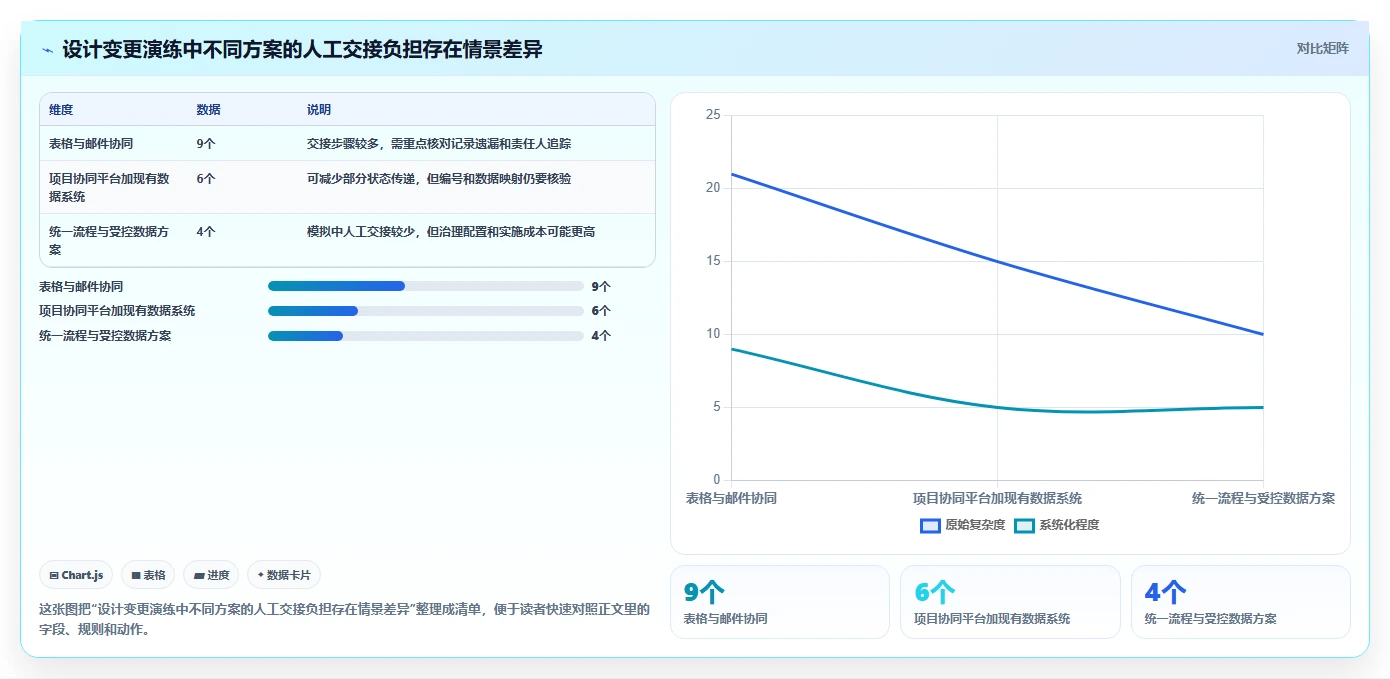Click the 统一流程与受控数据方案 progress bar

coord(426,336)
